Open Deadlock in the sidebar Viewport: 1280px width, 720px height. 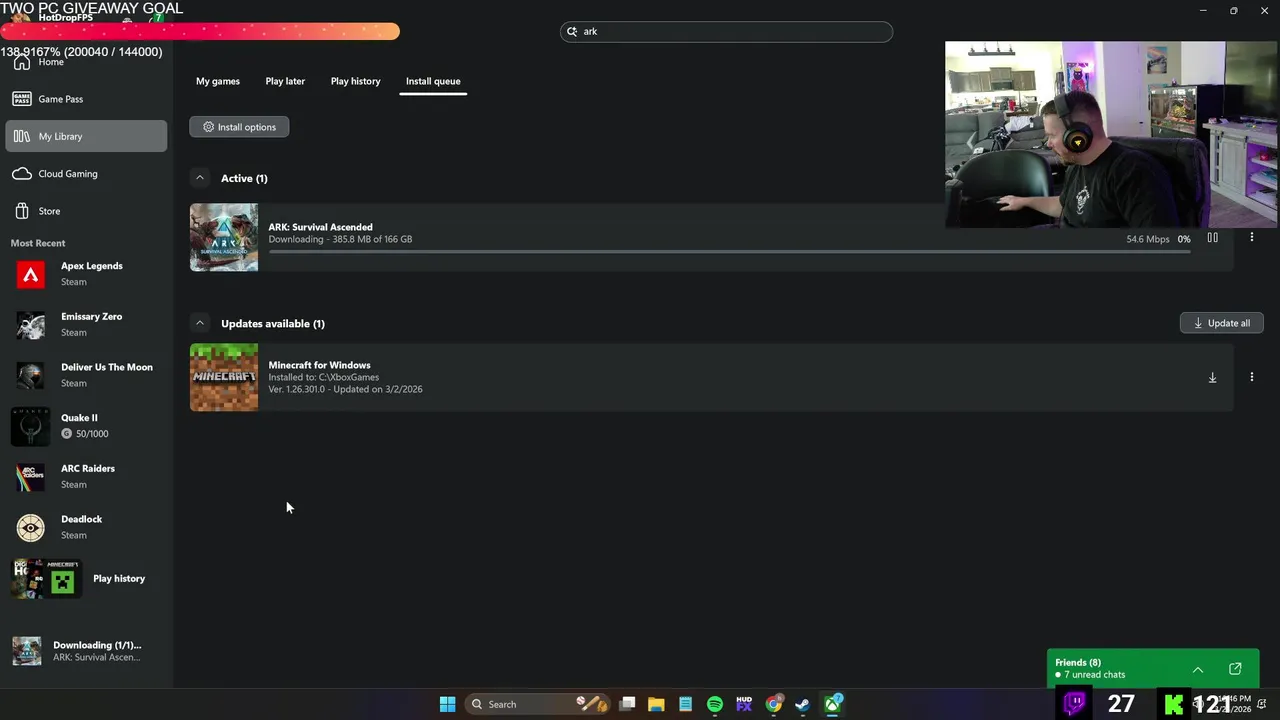click(86, 527)
